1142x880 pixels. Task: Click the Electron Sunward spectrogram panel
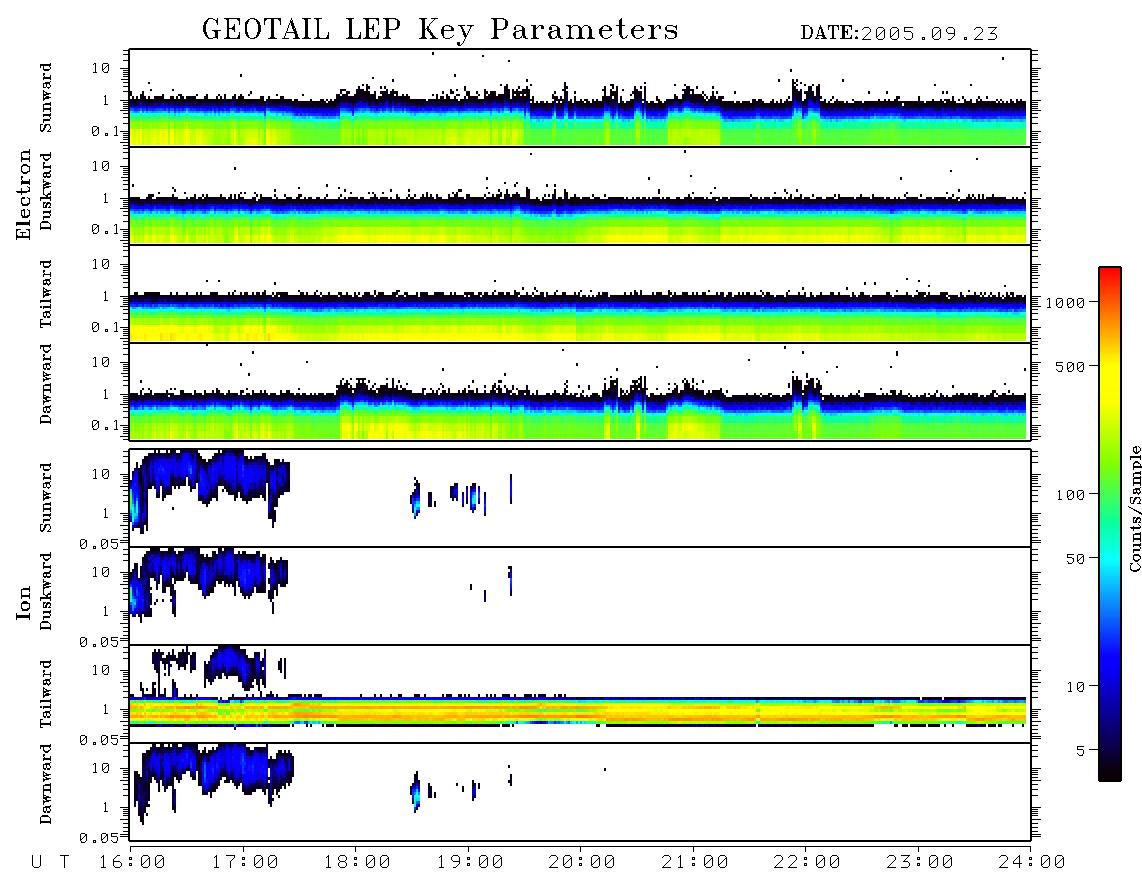click(x=580, y=98)
